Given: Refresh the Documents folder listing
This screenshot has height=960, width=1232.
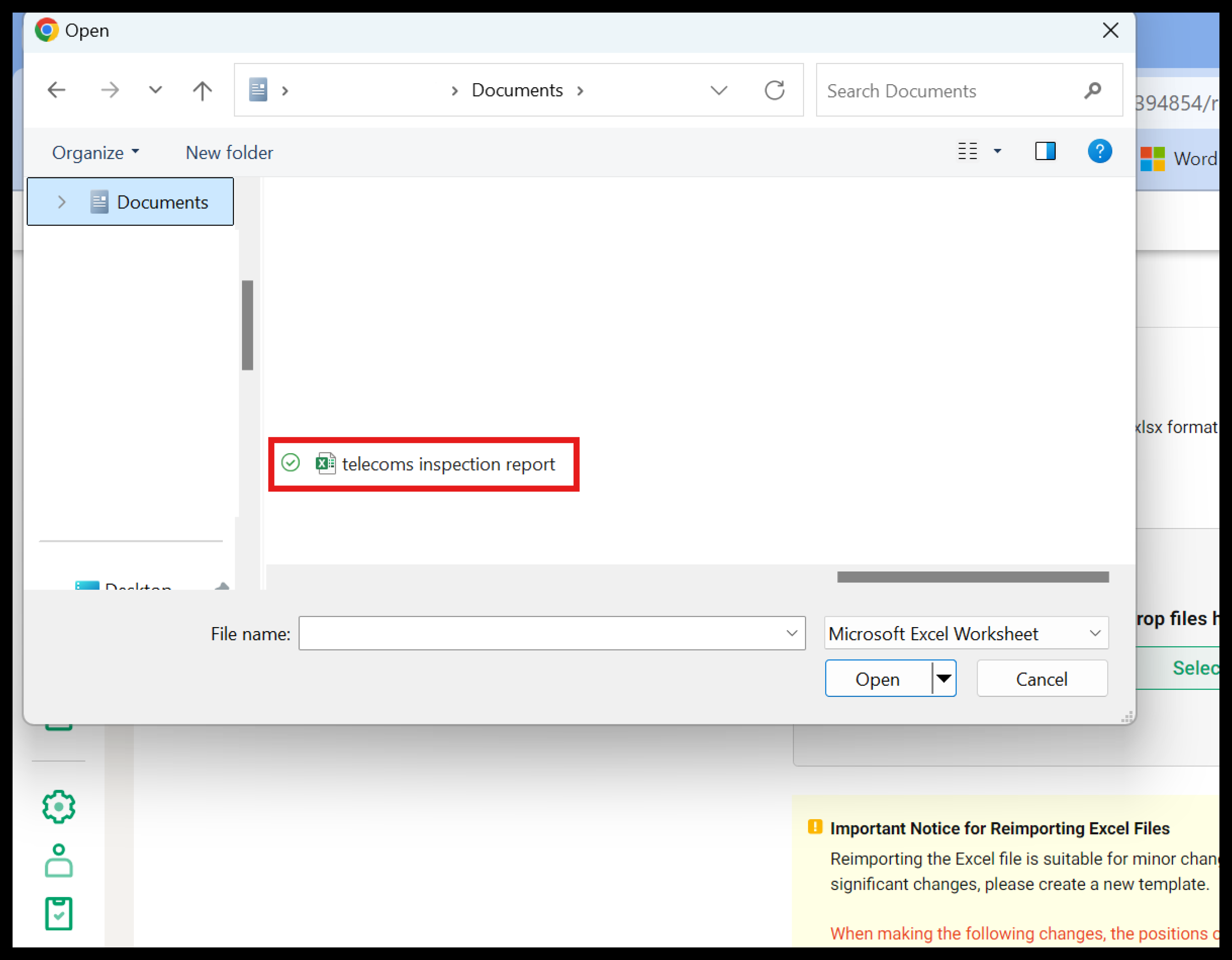Looking at the screenshot, I should (774, 90).
